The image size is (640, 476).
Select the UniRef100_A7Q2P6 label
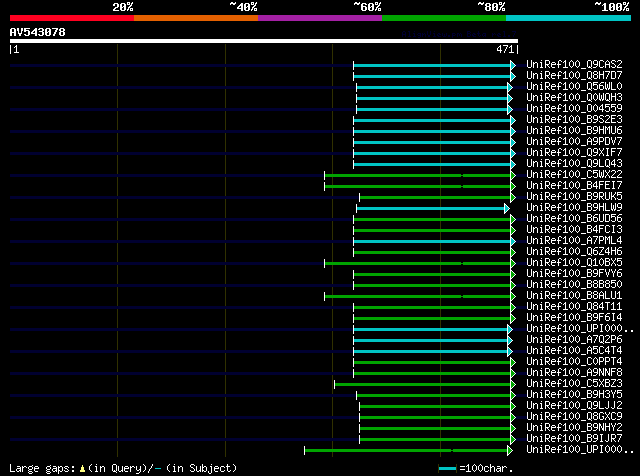click(x=574, y=340)
